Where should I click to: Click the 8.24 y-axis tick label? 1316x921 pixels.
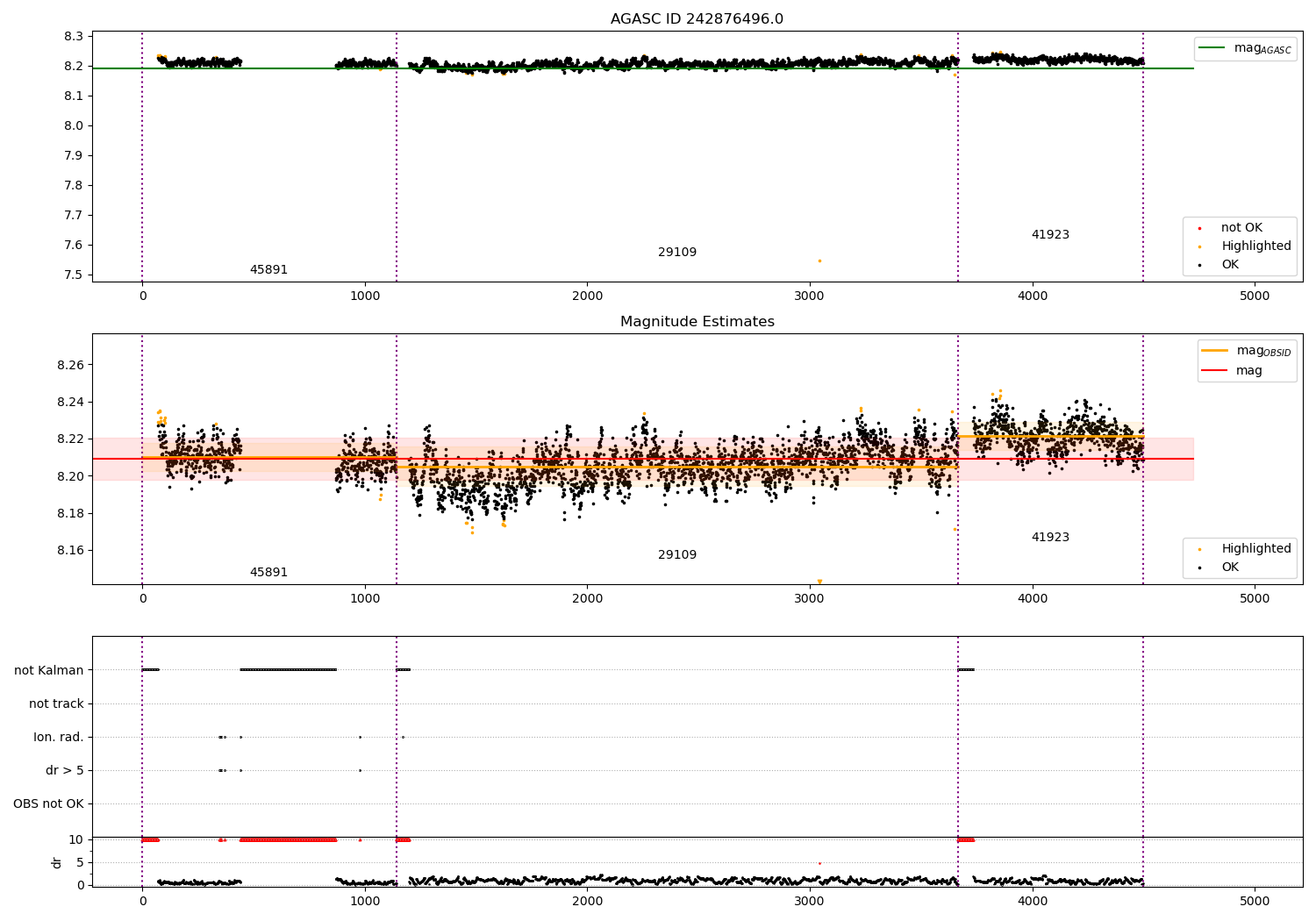tap(70, 403)
